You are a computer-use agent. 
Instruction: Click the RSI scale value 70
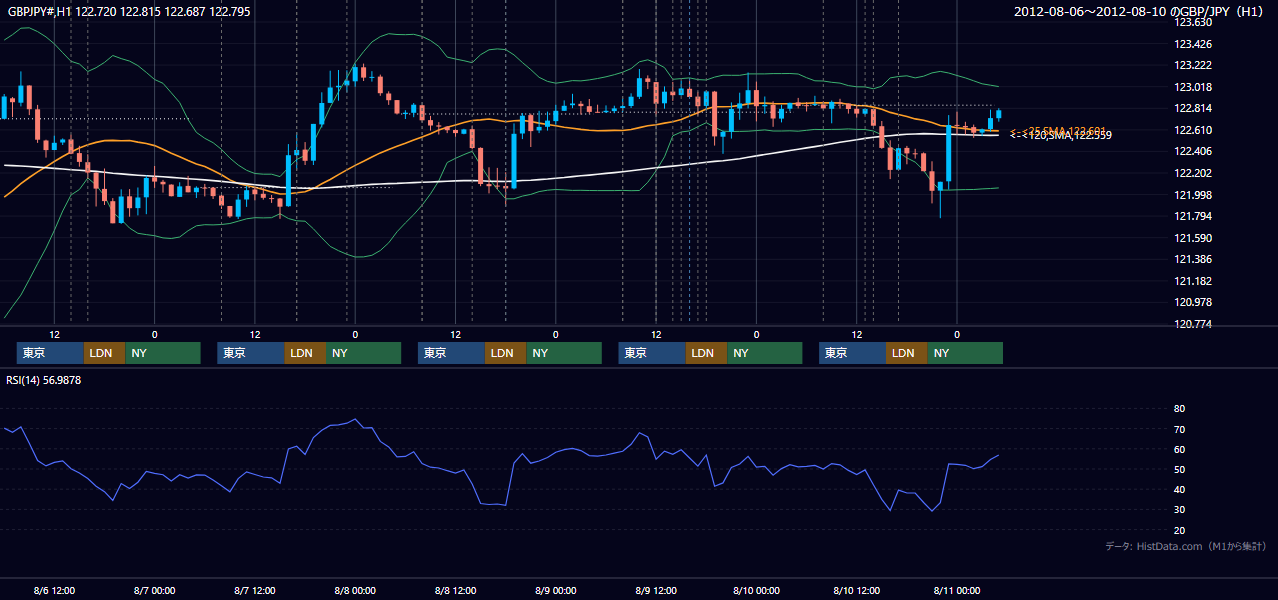point(1179,430)
